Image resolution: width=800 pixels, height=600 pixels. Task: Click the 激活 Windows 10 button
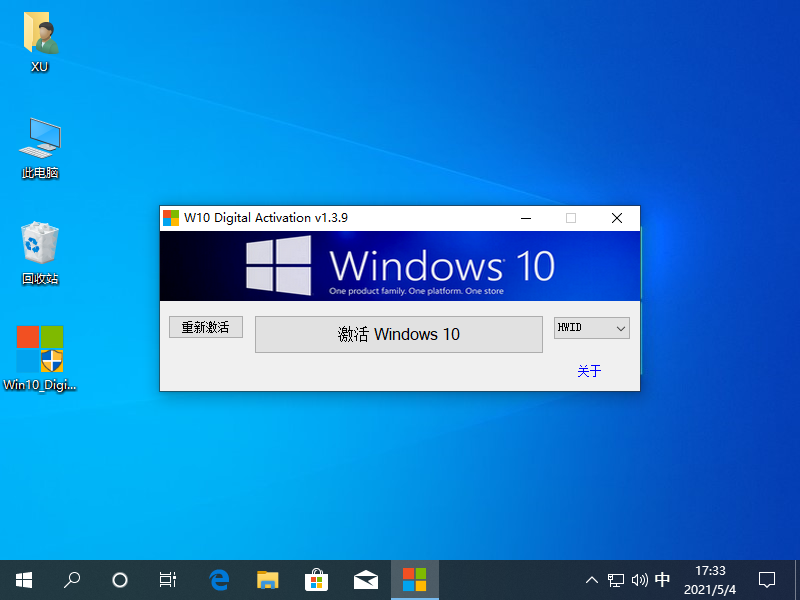(398, 333)
